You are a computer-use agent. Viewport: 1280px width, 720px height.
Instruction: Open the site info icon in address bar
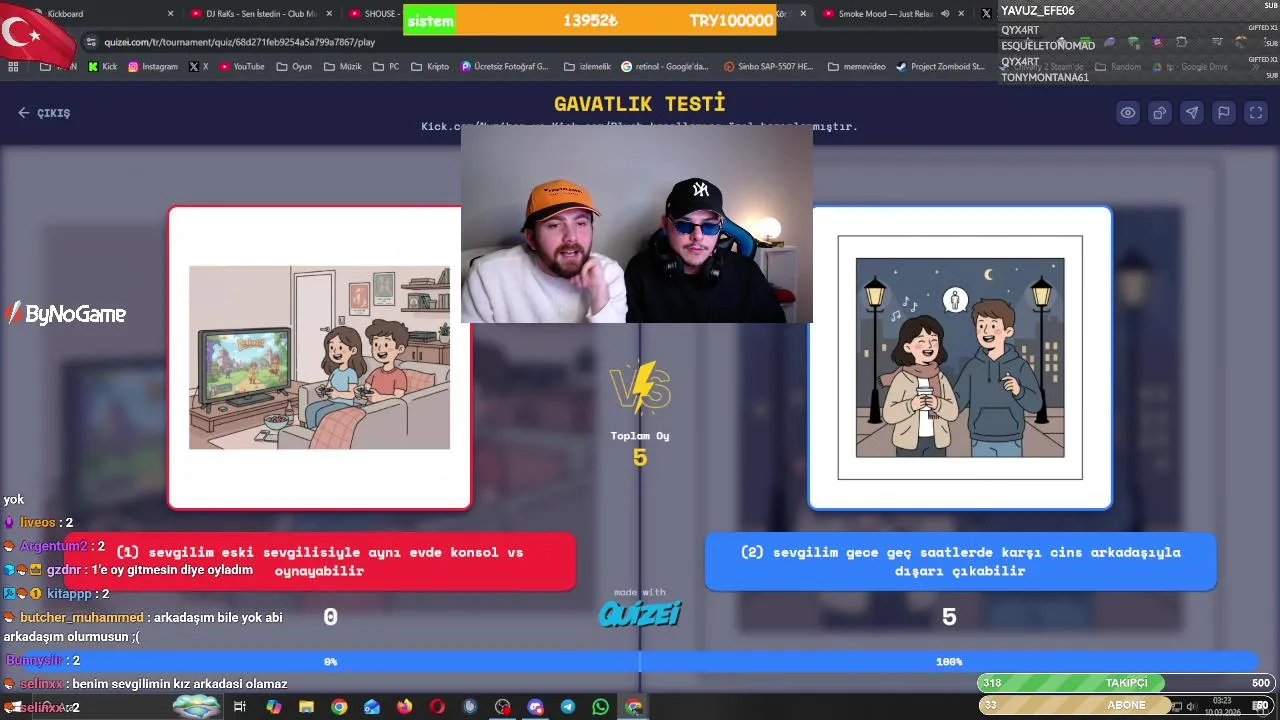point(92,42)
